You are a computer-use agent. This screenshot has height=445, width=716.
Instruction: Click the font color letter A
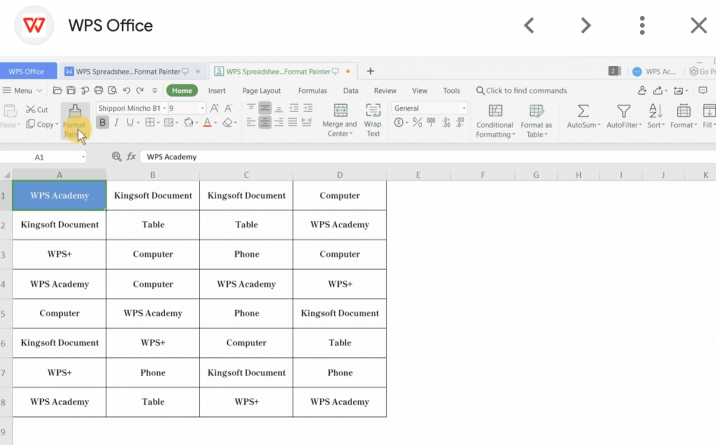[x=208, y=123]
